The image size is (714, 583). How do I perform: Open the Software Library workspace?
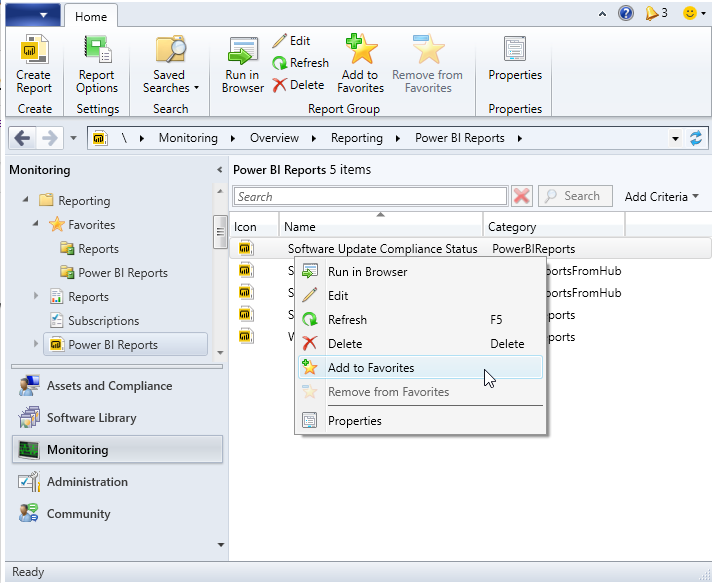coord(117,418)
